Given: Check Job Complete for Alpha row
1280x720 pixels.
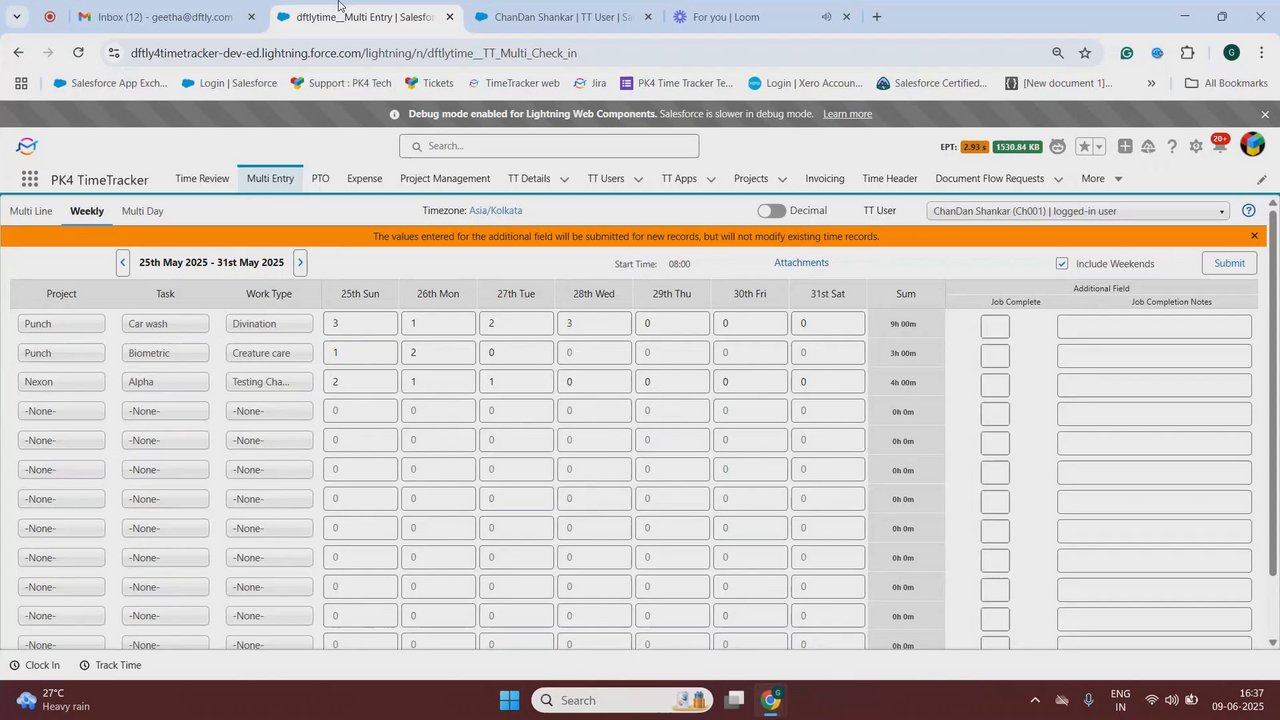Looking at the screenshot, I should coord(995,385).
